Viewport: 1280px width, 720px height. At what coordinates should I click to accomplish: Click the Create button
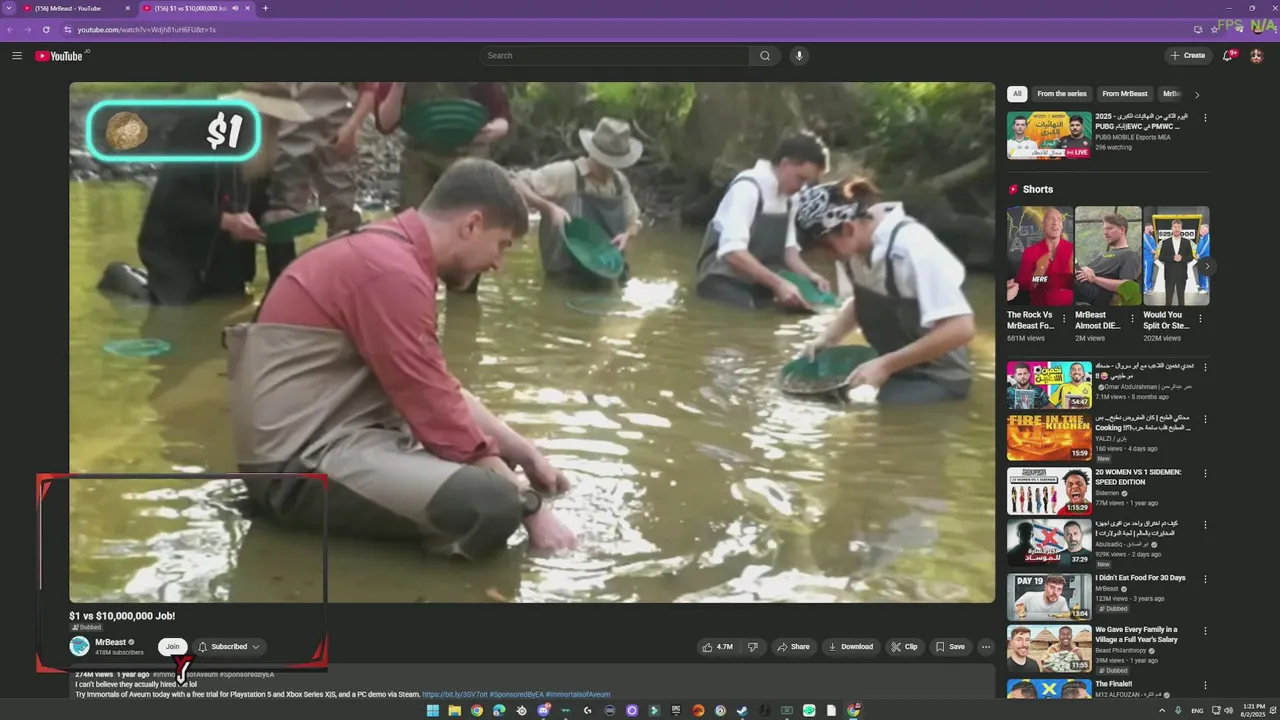[1187, 56]
